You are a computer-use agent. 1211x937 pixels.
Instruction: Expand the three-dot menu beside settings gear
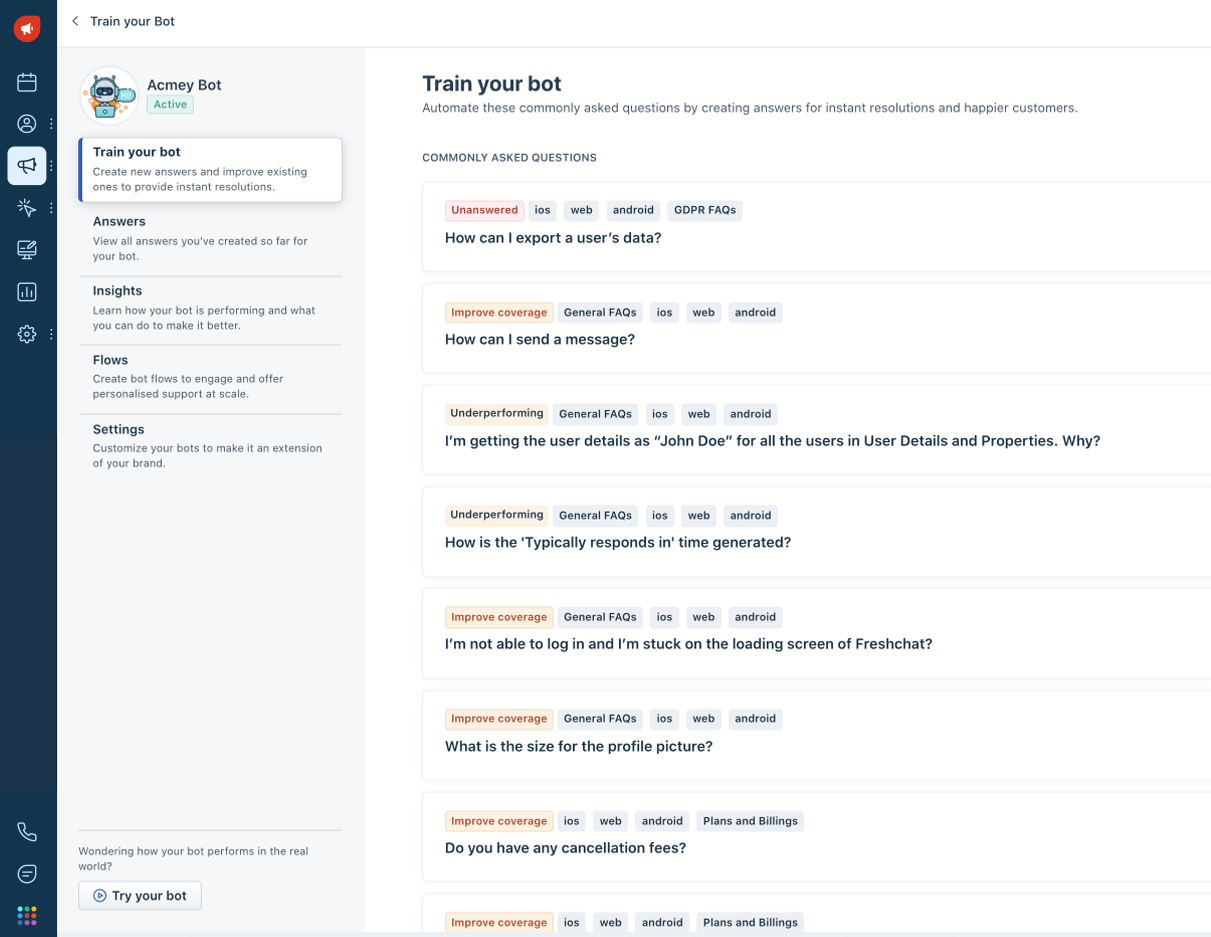[x=51, y=334]
